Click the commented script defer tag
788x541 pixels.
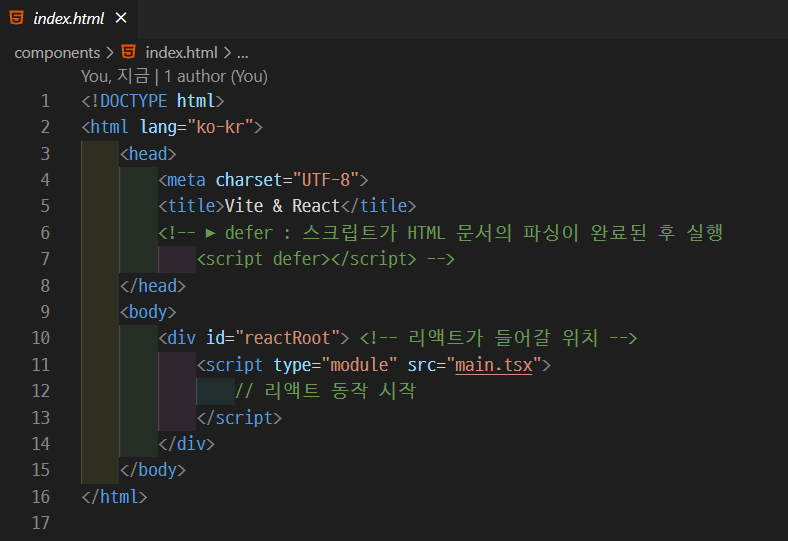pos(307,259)
